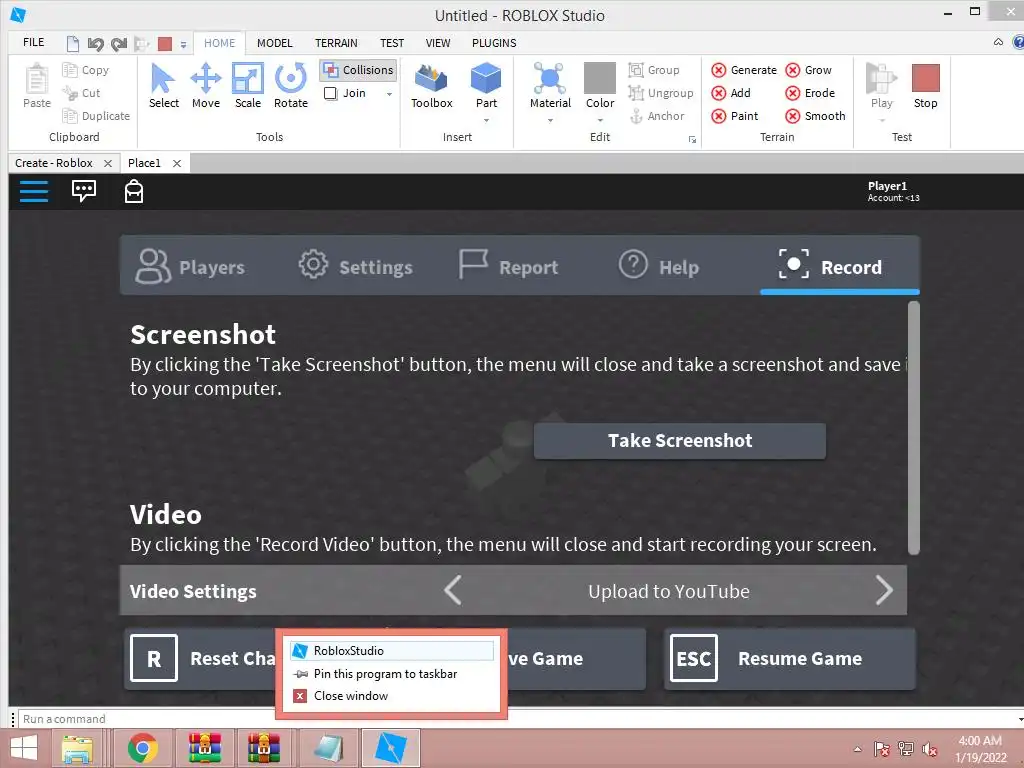Open the in-game Settings tab
Image resolution: width=1024 pixels, height=768 pixels.
pyautogui.click(x=356, y=266)
